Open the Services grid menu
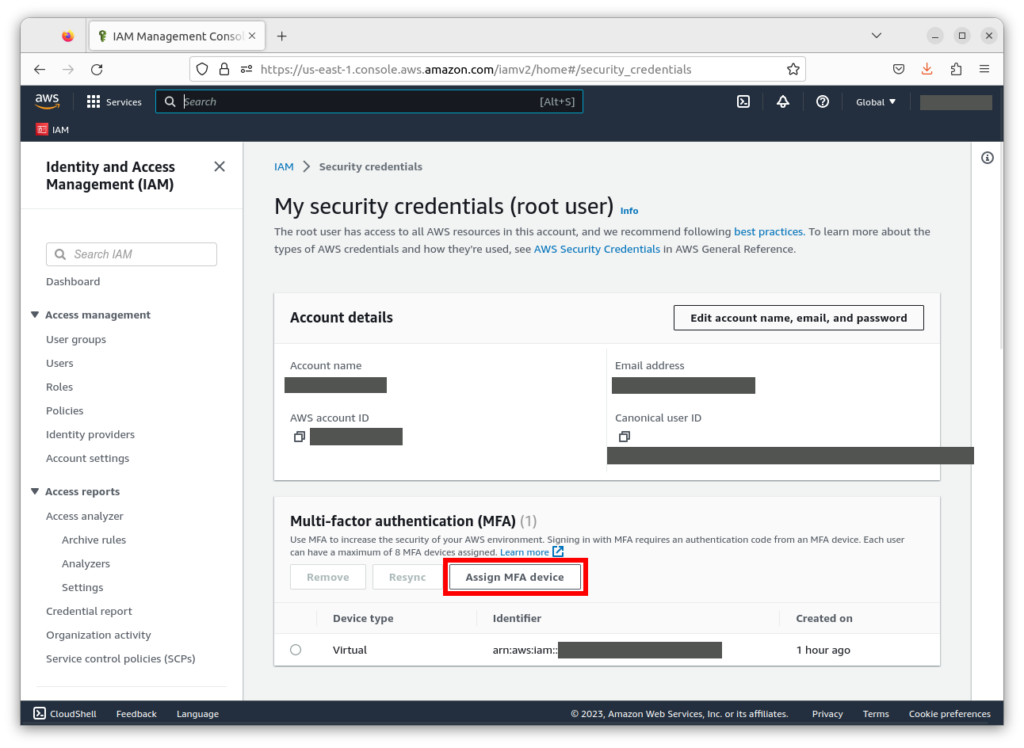 (114, 102)
